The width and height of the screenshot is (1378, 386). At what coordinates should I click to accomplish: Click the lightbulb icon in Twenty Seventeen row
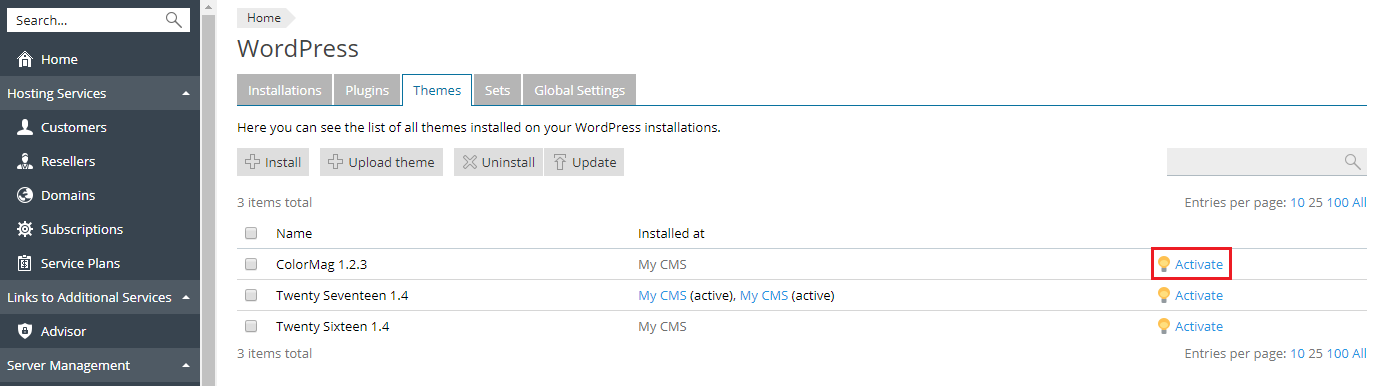point(1163,295)
